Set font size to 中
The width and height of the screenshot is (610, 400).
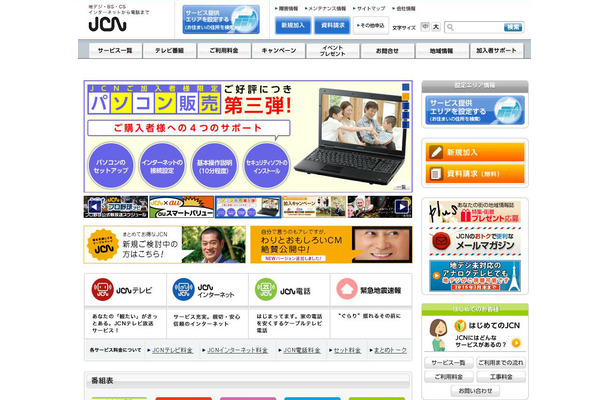click(425, 26)
